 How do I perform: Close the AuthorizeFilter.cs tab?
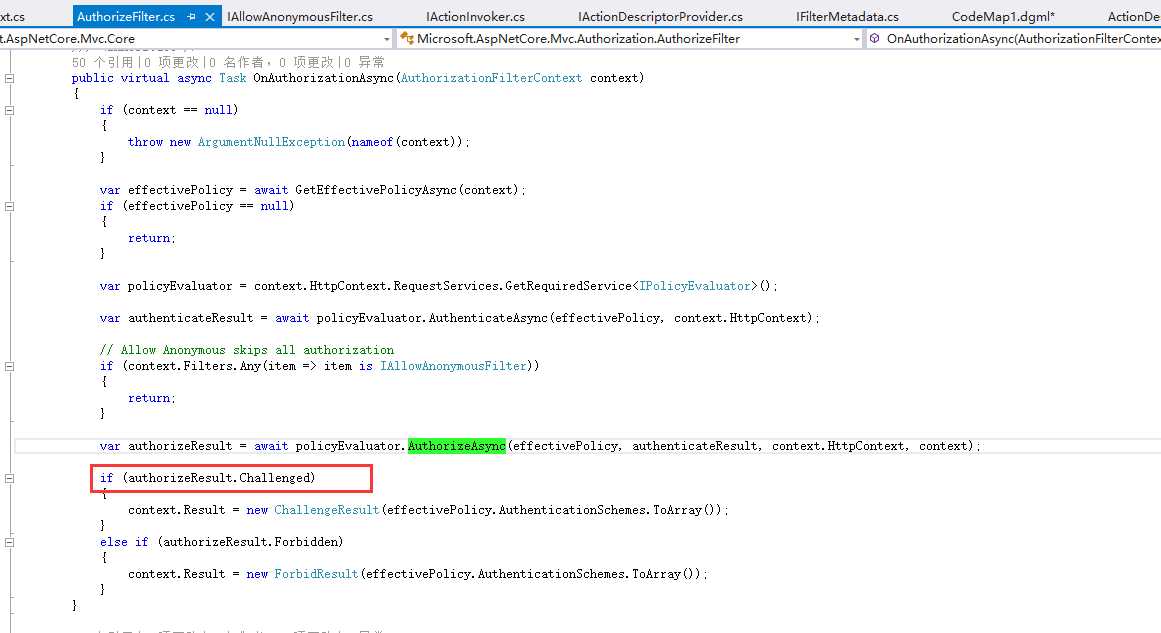(210, 16)
